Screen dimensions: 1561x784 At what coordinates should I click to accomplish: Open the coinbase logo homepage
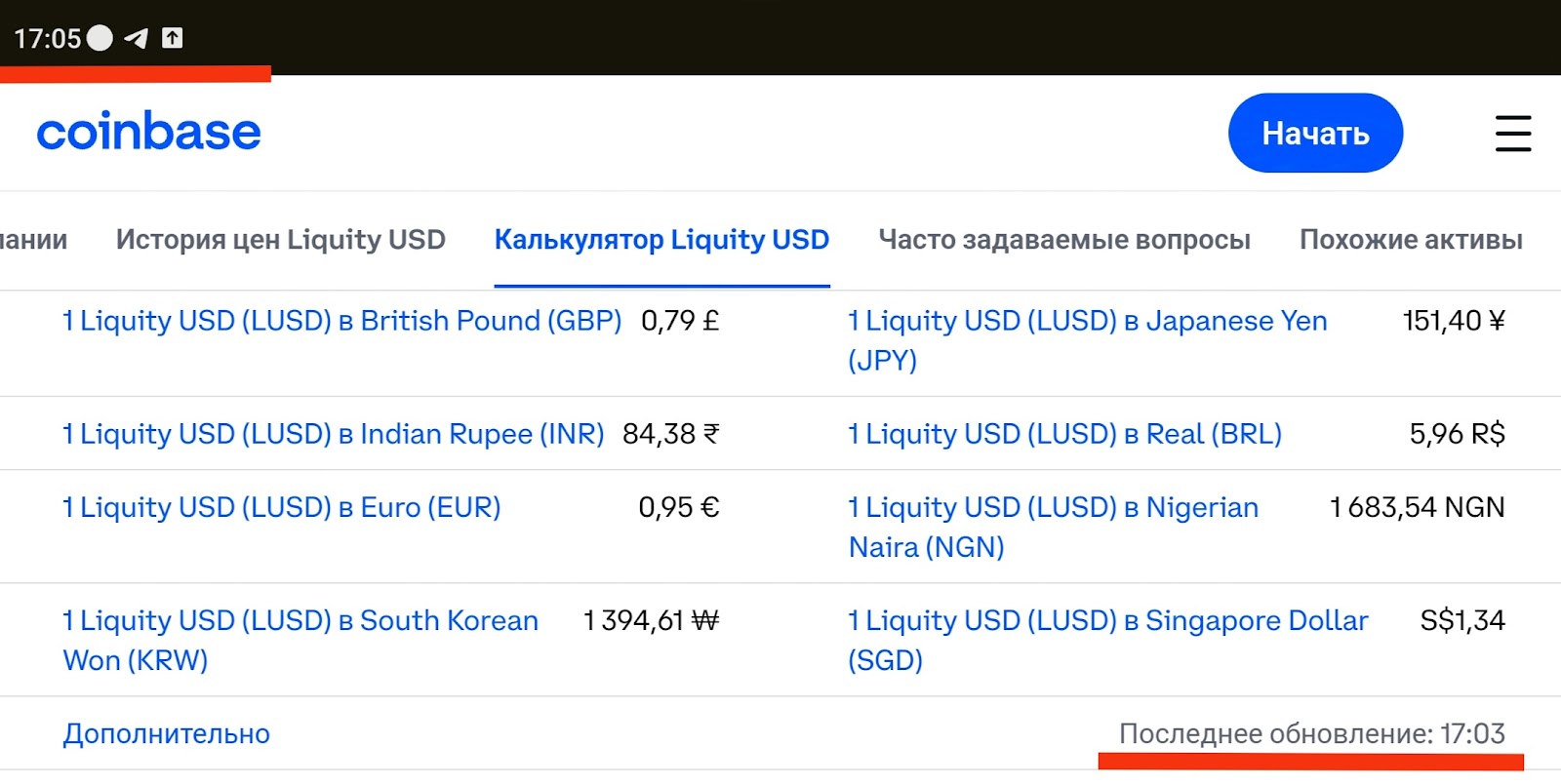[x=149, y=132]
